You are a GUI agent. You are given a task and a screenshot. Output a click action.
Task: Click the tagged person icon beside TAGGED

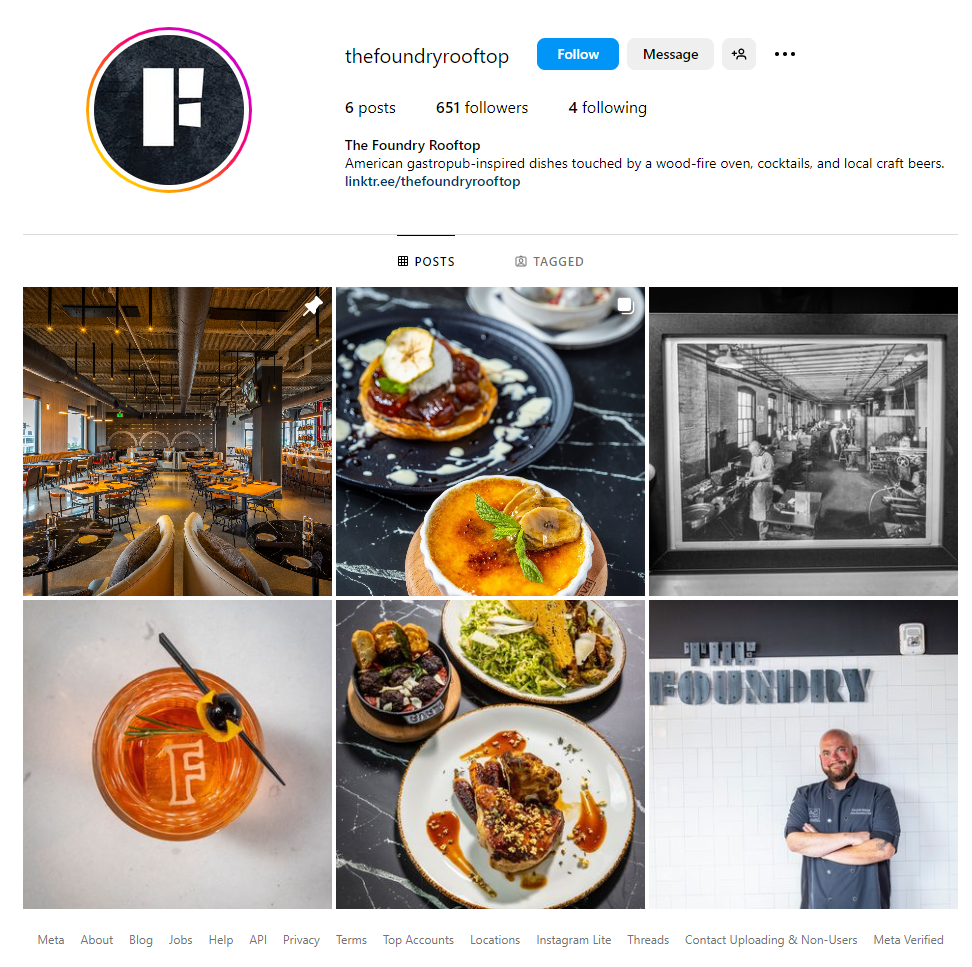tap(521, 262)
